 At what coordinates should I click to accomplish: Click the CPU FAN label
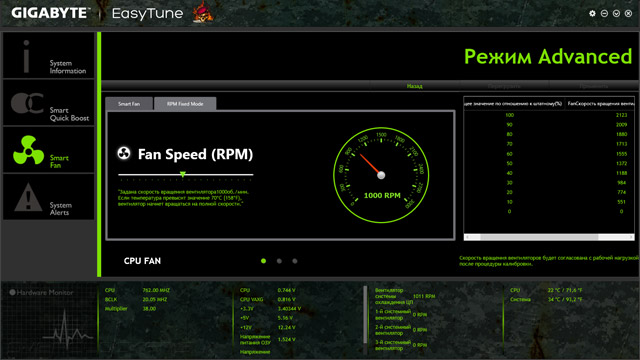tap(142, 261)
